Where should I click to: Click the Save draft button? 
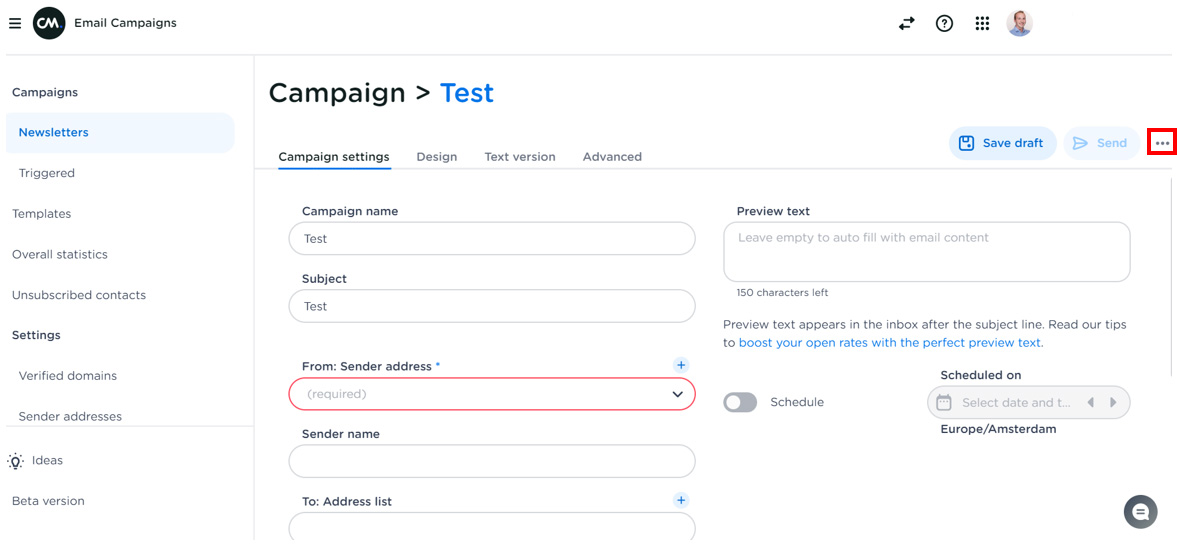click(x=1002, y=143)
